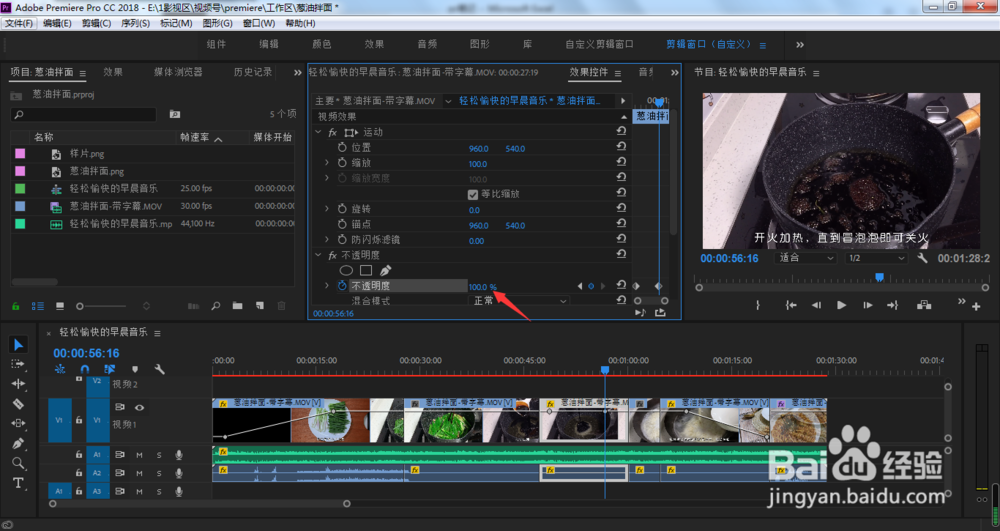Show more workspaces chevron

point(800,45)
